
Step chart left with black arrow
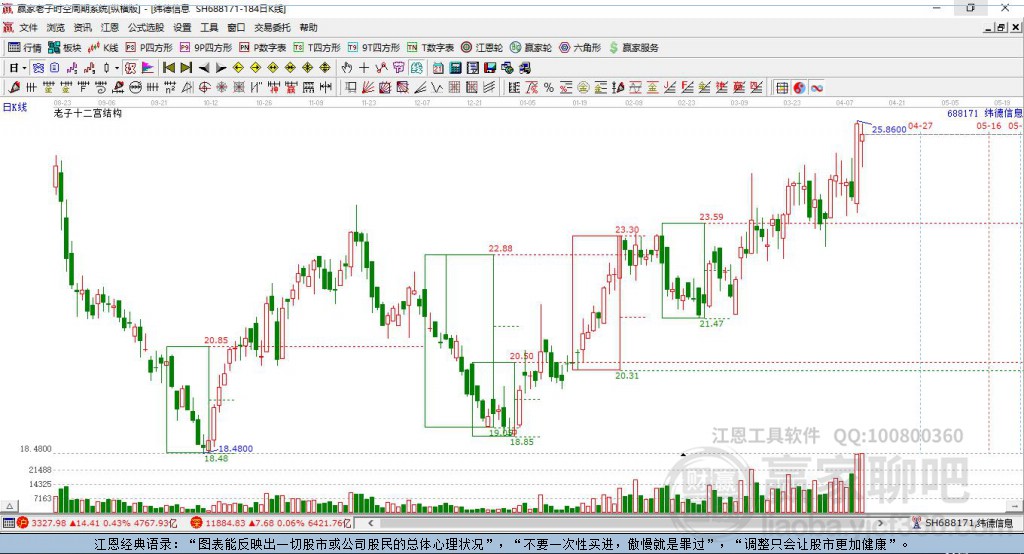(x=204, y=68)
